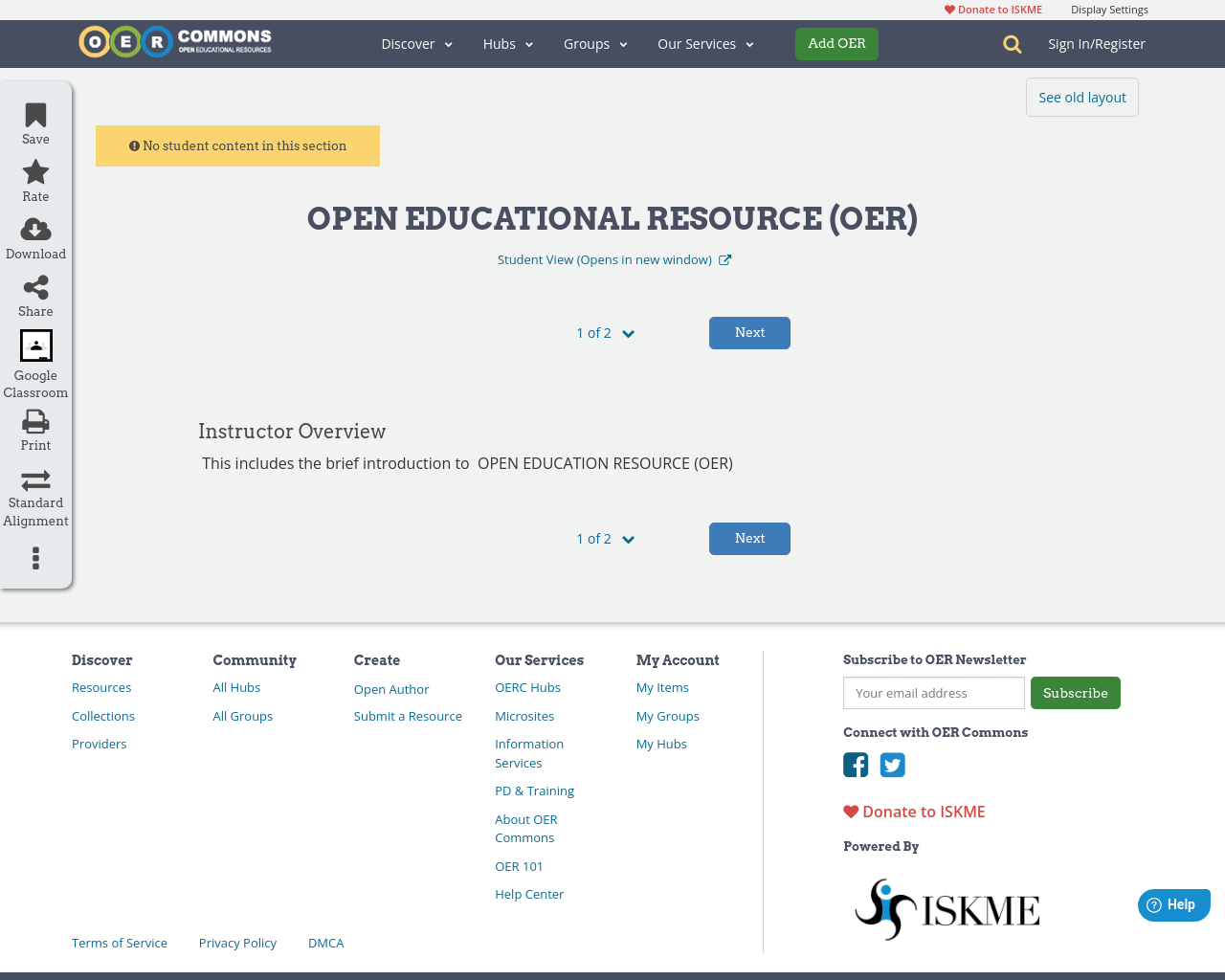Click the search magnifier icon
The height and width of the screenshot is (980, 1225).
click(1011, 44)
